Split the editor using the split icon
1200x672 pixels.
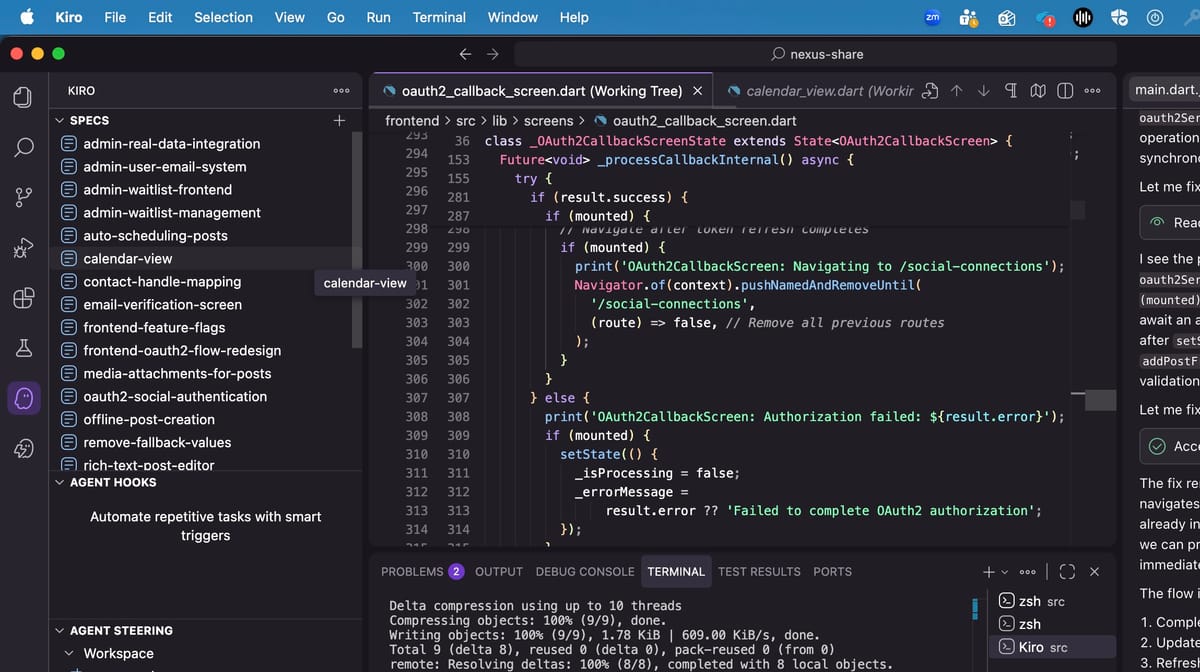tap(1064, 90)
